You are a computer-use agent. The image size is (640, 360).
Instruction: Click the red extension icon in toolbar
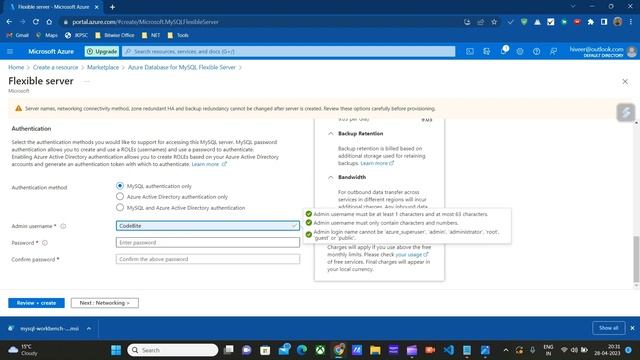[x=577, y=22]
